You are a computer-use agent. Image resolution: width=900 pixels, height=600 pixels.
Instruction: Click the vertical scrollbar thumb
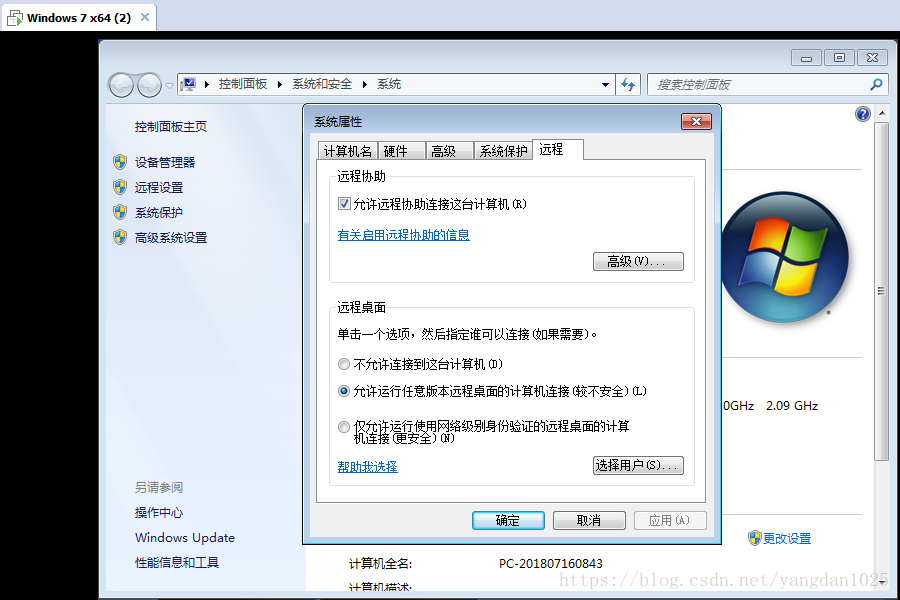(x=881, y=291)
